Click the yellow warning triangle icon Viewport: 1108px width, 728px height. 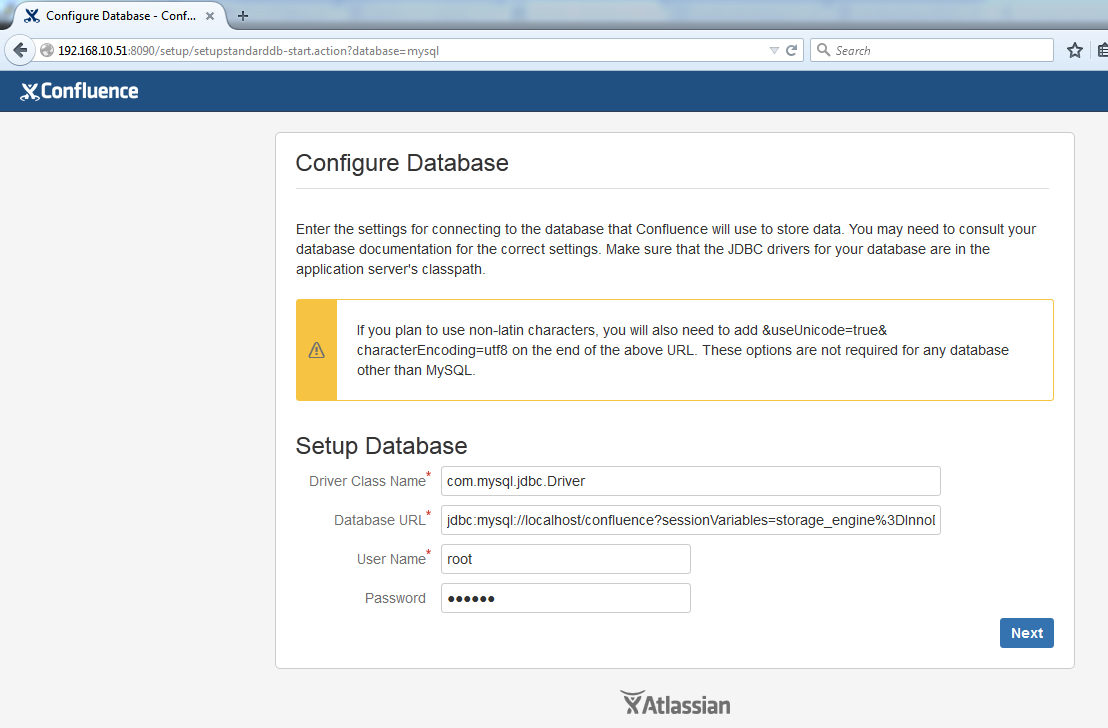click(x=317, y=350)
